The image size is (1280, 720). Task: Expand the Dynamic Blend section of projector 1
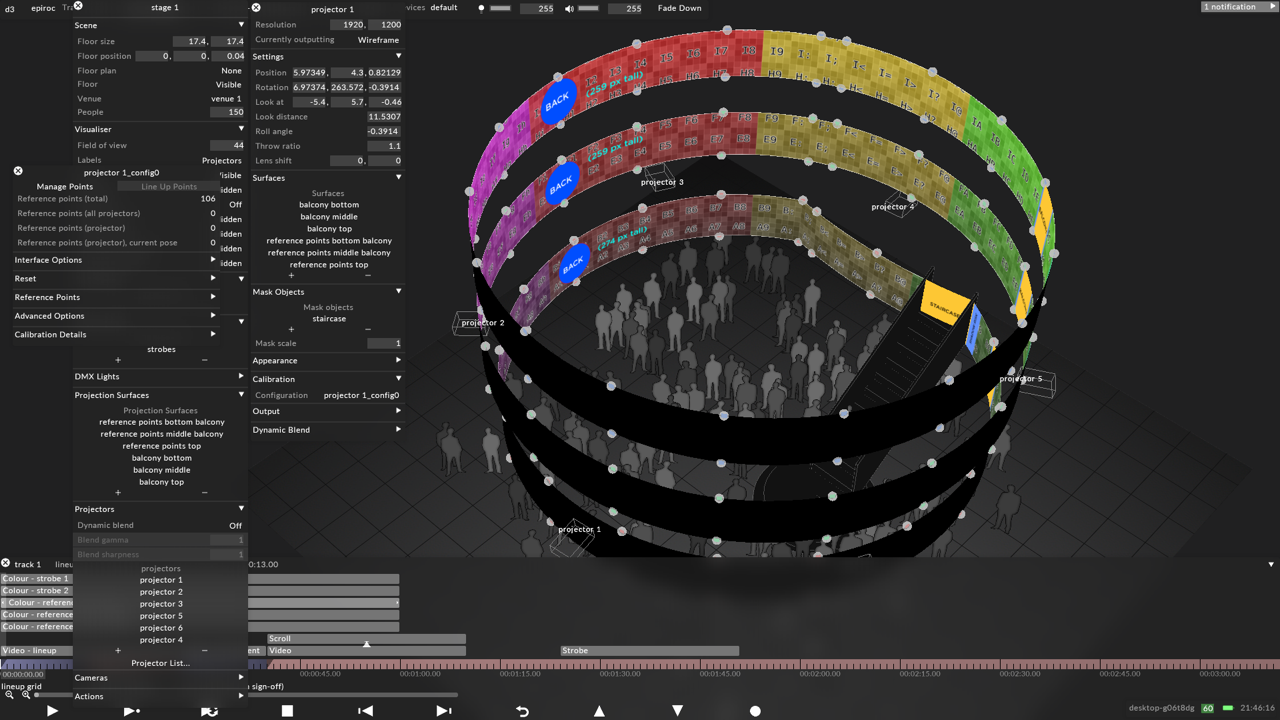pyautogui.click(x=327, y=430)
